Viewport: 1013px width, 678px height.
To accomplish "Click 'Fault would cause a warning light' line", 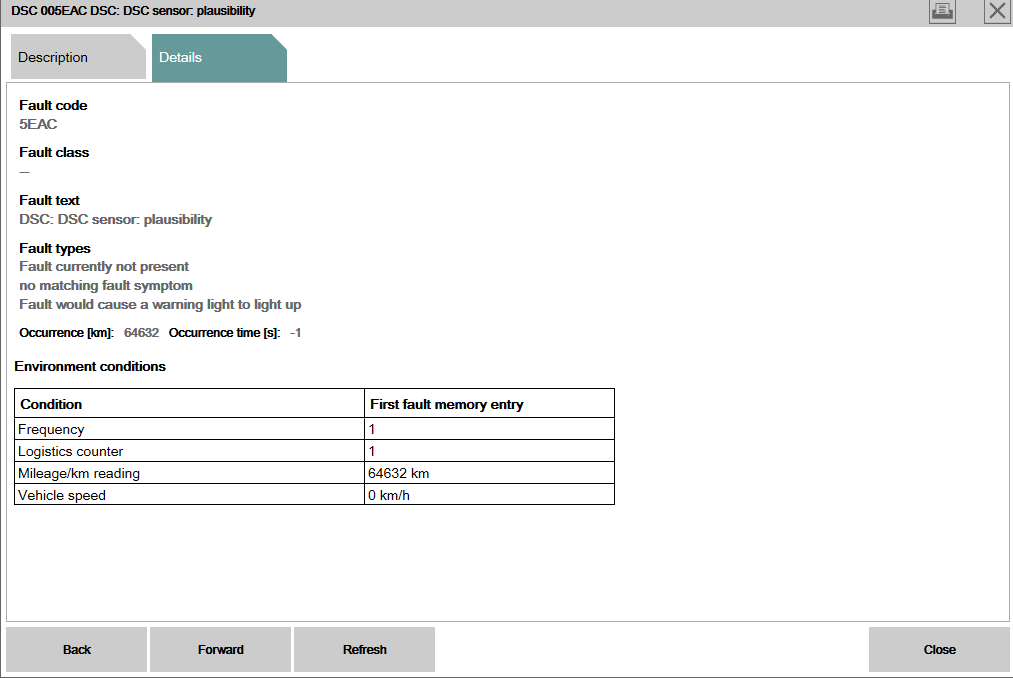I will (160, 304).
